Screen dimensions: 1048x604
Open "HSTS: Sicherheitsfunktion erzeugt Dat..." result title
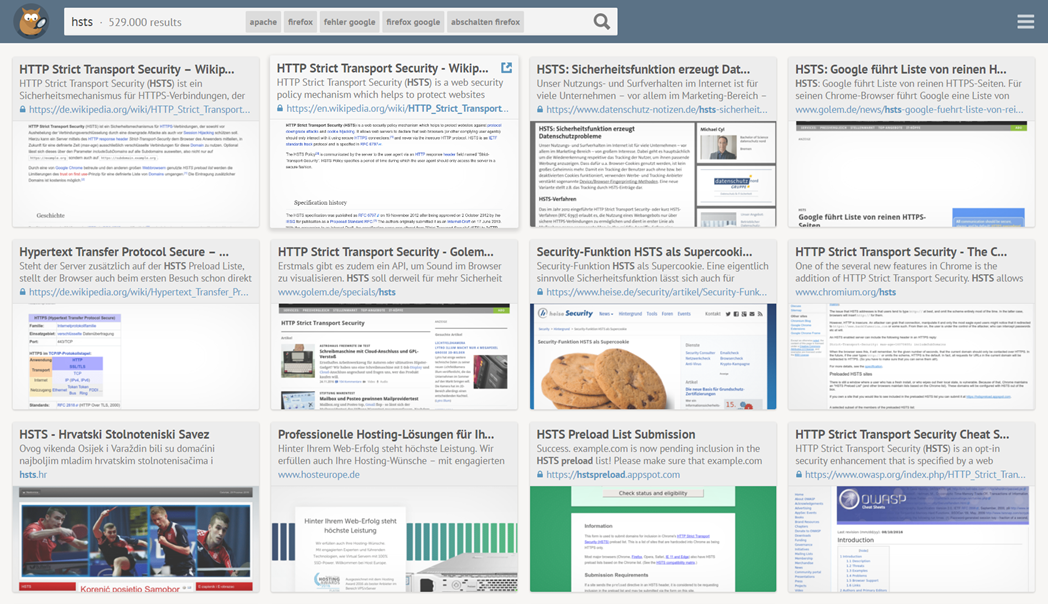[643, 69]
